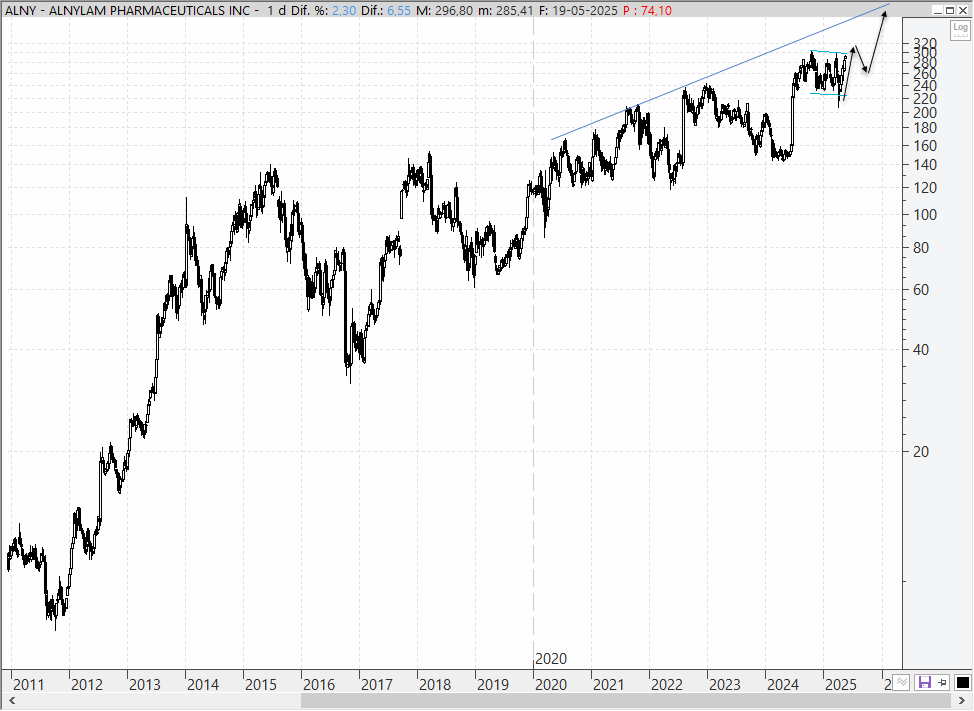Click the 120 price axis label
Viewport: 974px width, 711px height.
click(x=925, y=188)
